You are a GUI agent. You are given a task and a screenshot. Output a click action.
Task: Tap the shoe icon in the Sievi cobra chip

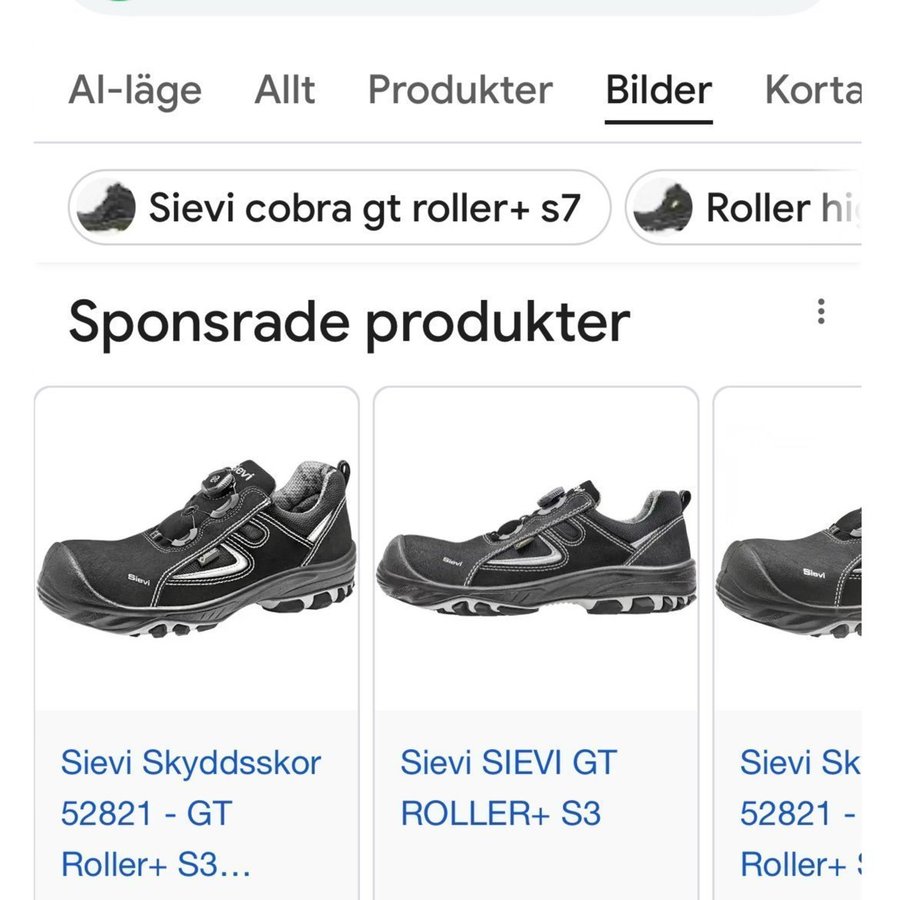pos(107,208)
